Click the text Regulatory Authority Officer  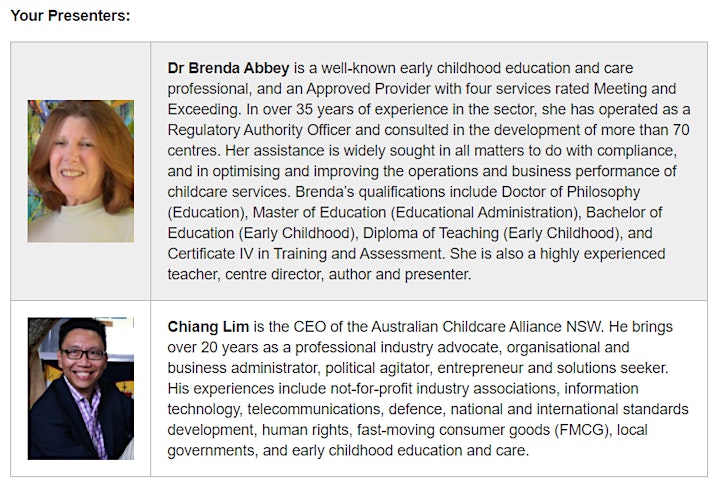(x=259, y=130)
